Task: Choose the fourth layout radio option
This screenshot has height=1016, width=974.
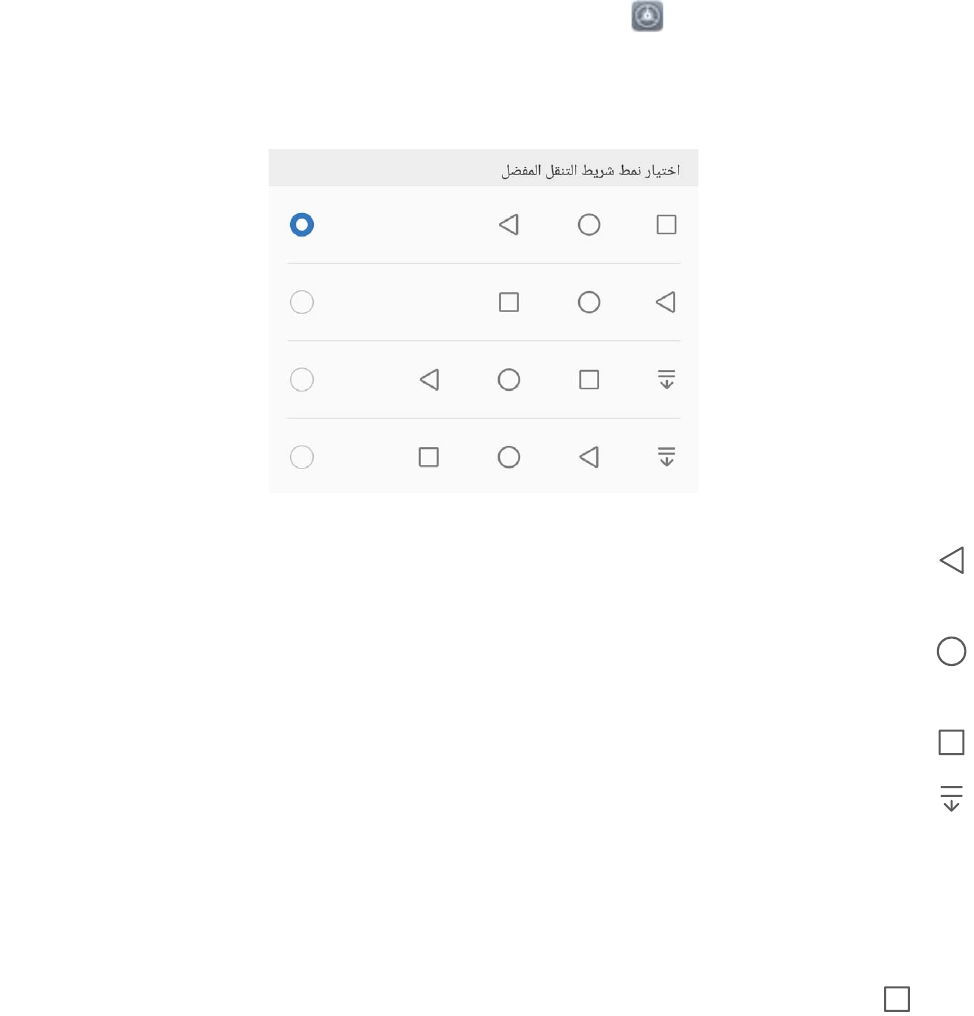Action: [x=301, y=457]
